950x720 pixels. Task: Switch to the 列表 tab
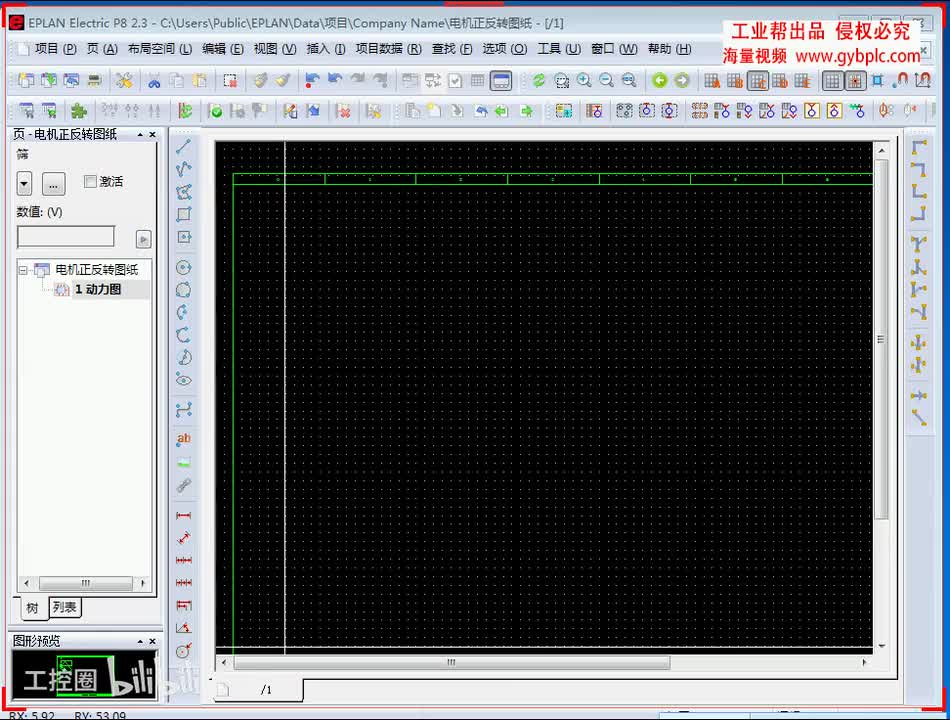click(x=64, y=607)
